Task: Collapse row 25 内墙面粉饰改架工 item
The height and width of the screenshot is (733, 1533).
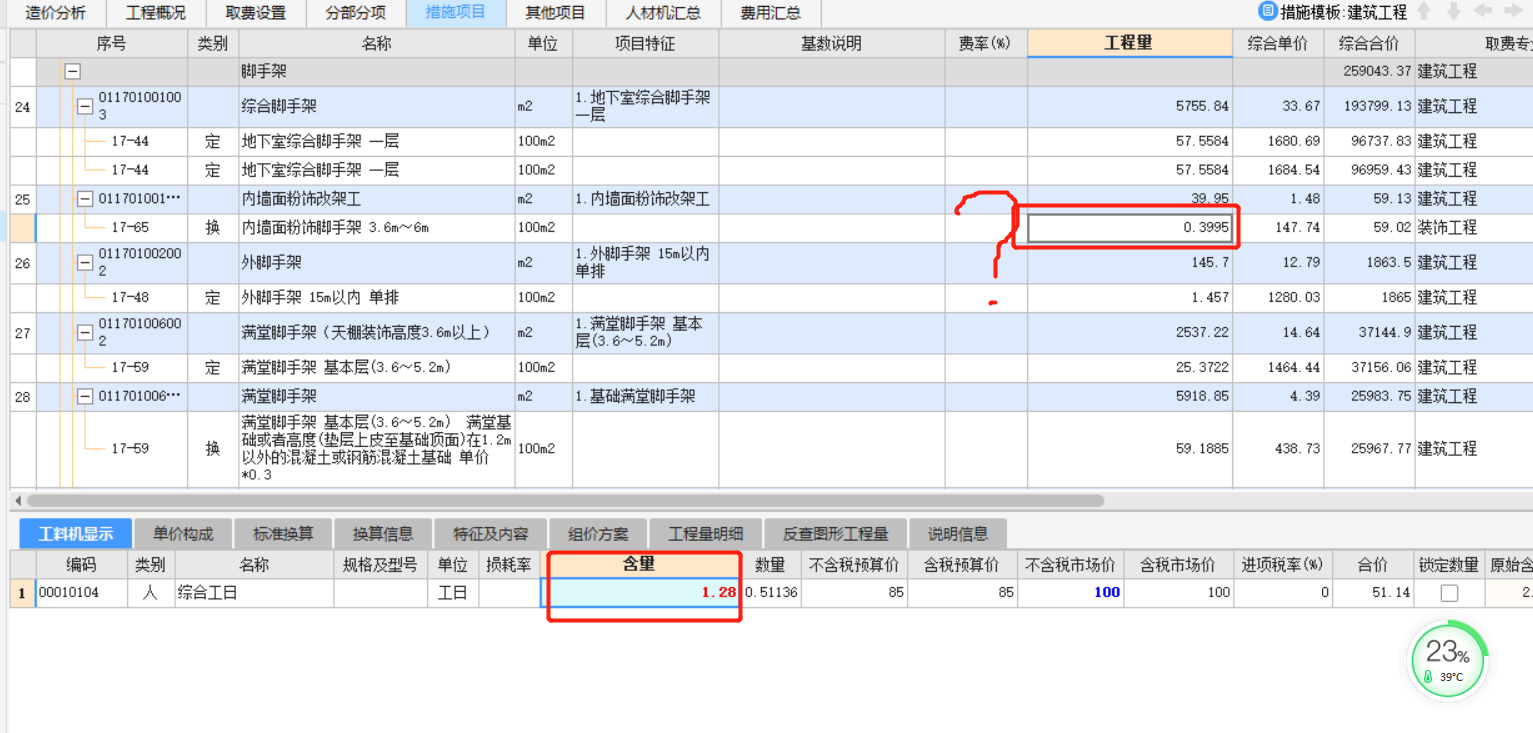Action: click(x=85, y=199)
